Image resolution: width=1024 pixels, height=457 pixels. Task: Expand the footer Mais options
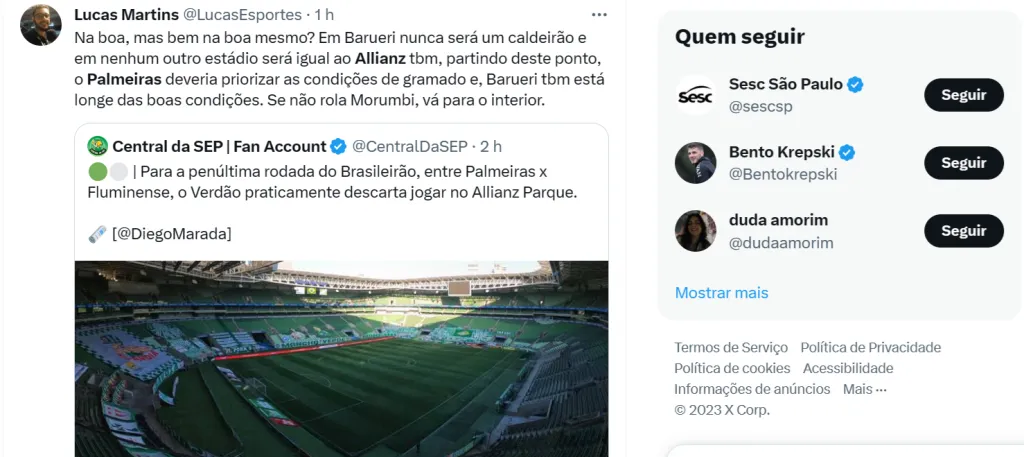[x=864, y=389]
